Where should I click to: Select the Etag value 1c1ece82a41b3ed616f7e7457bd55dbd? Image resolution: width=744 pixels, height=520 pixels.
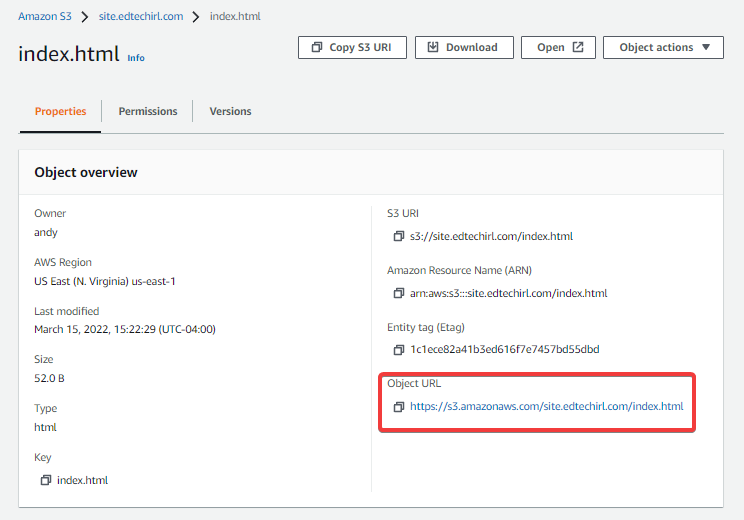pyautogui.click(x=504, y=350)
